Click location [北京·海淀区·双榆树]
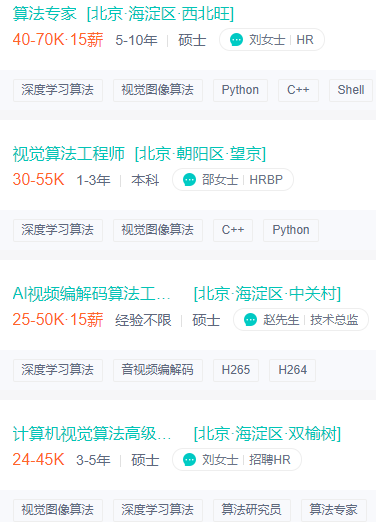The width and height of the screenshot is (376, 522). [x=267, y=434]
